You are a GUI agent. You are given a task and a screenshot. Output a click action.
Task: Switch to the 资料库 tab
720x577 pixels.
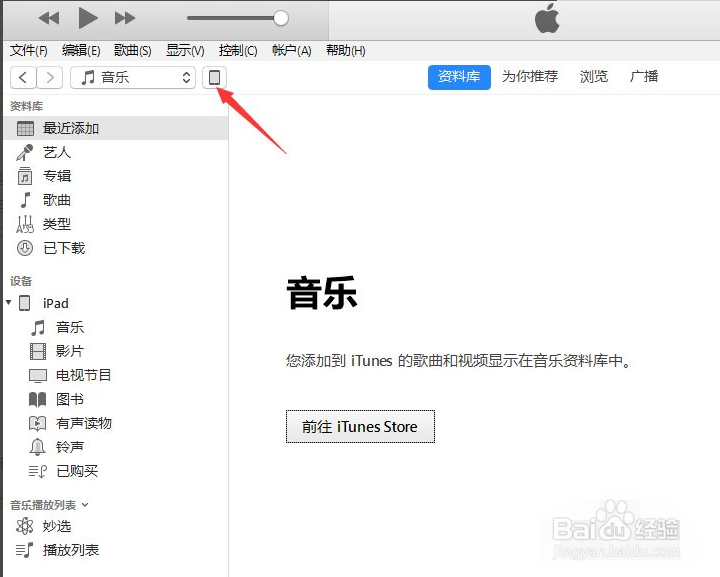(x=459, y=77)
